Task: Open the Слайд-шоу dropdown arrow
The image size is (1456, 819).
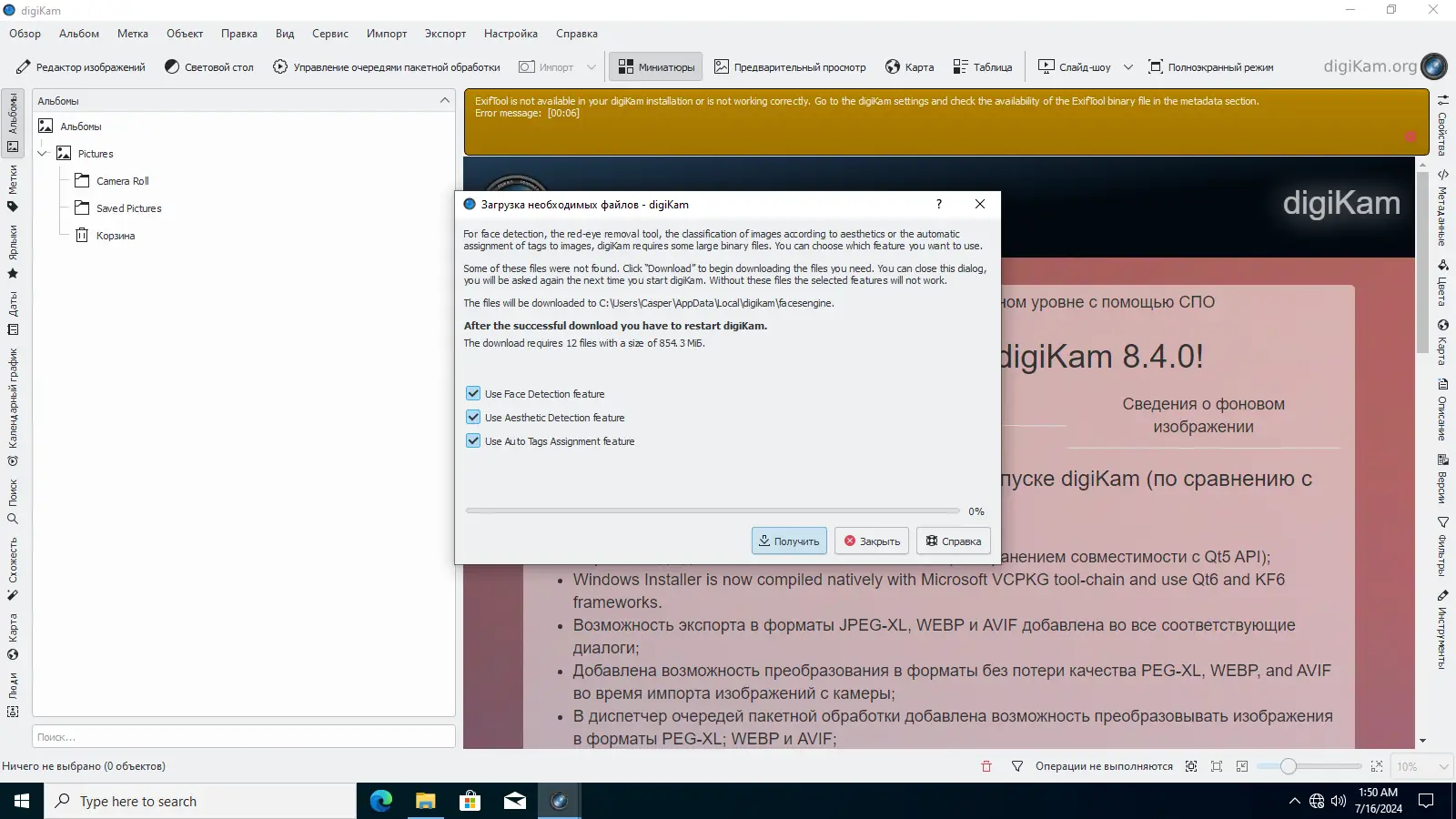Action: [x=1128, y=67]
